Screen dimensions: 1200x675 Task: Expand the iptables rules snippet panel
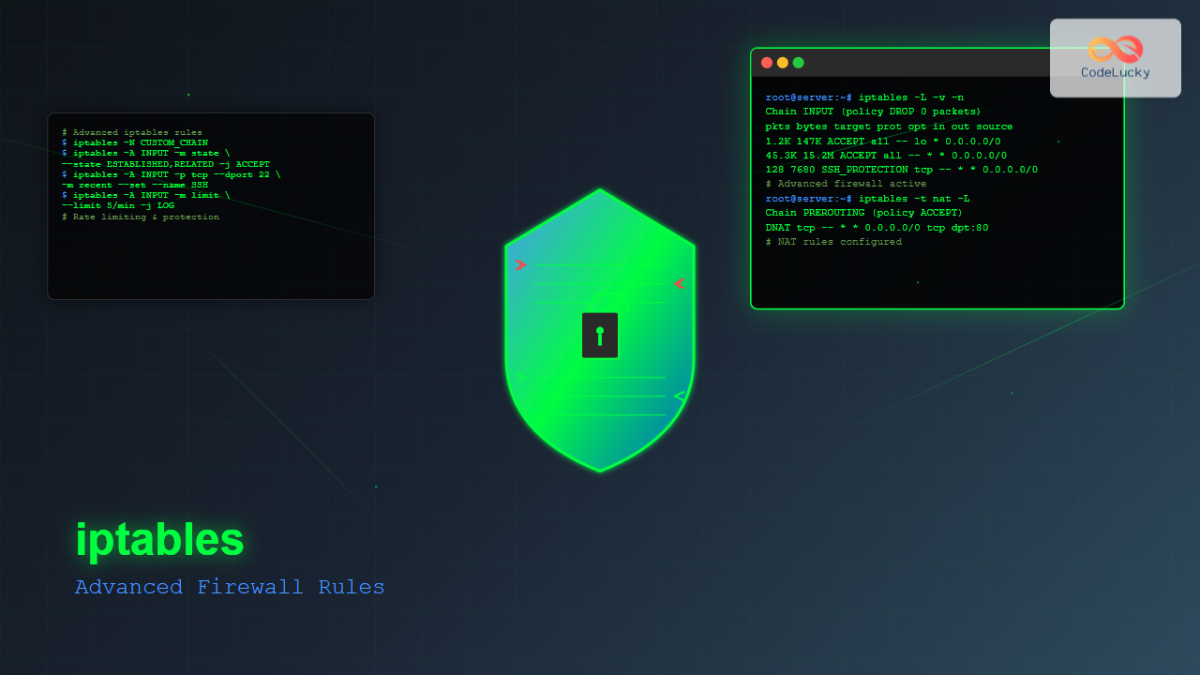[210, 205]
